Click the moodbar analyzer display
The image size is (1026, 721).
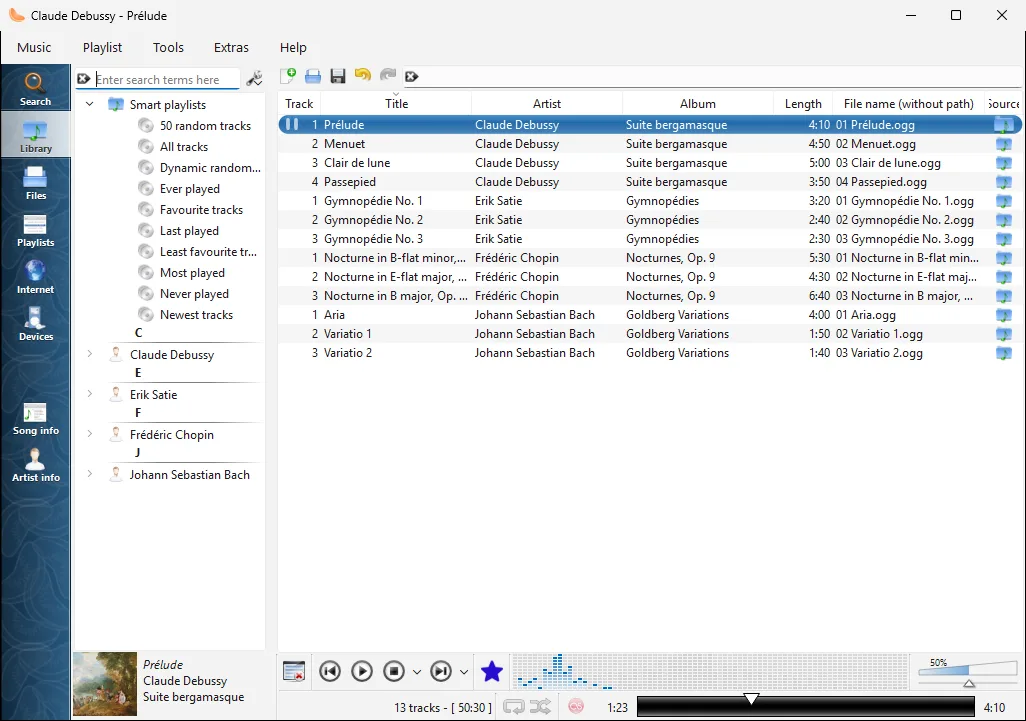(x=710, y=672)
